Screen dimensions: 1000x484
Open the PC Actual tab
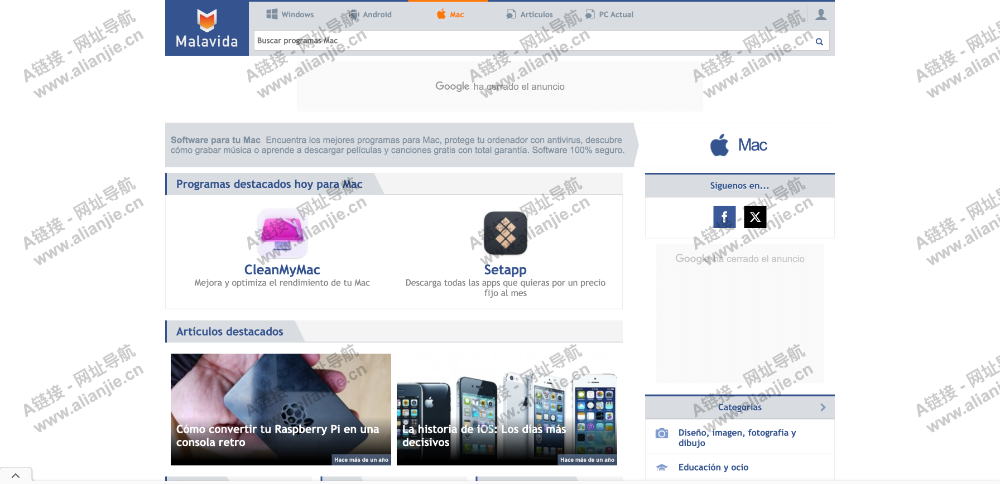point(609,14)
